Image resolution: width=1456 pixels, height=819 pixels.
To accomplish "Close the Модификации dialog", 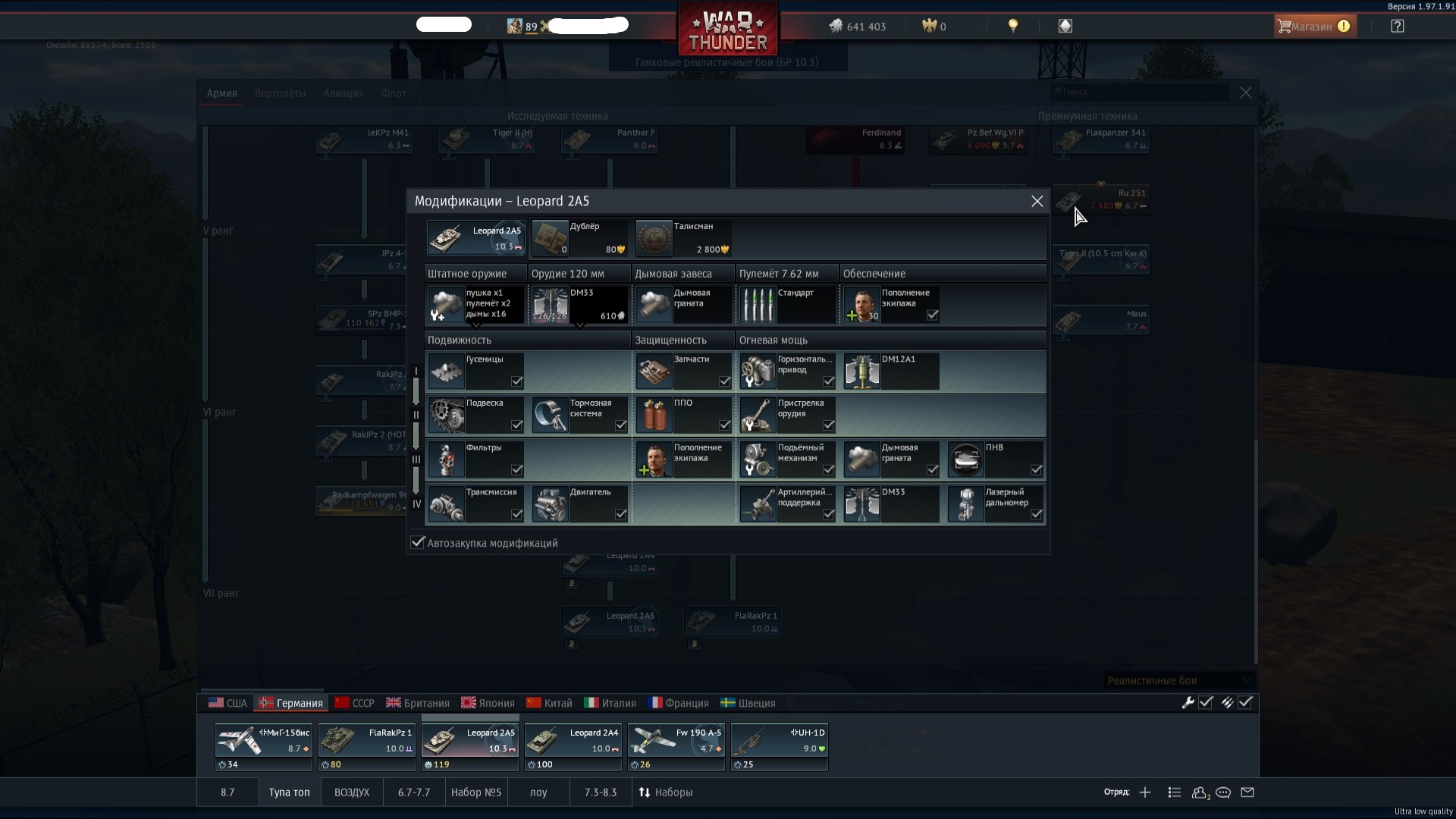I will 1037,201.
